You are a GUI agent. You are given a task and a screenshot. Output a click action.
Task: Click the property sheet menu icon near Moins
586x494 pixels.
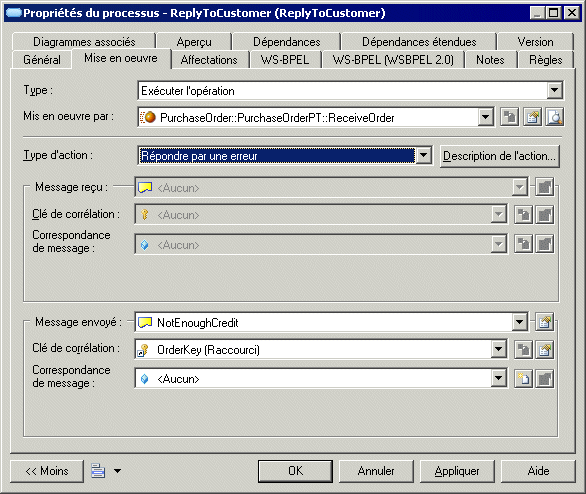tap(98, 471)
